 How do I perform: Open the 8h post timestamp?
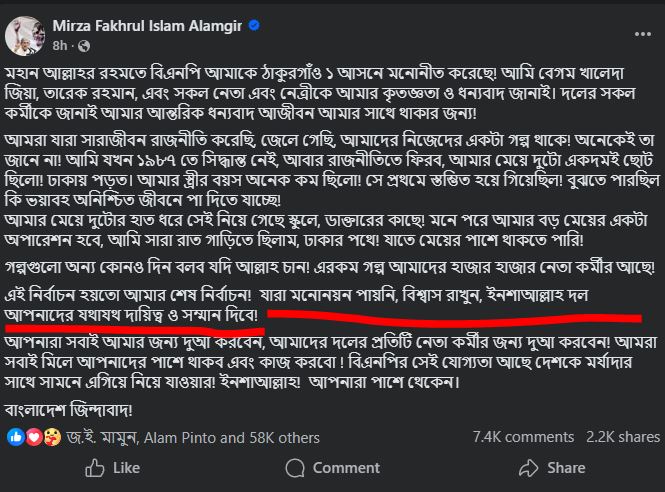(x=58, y=45)
